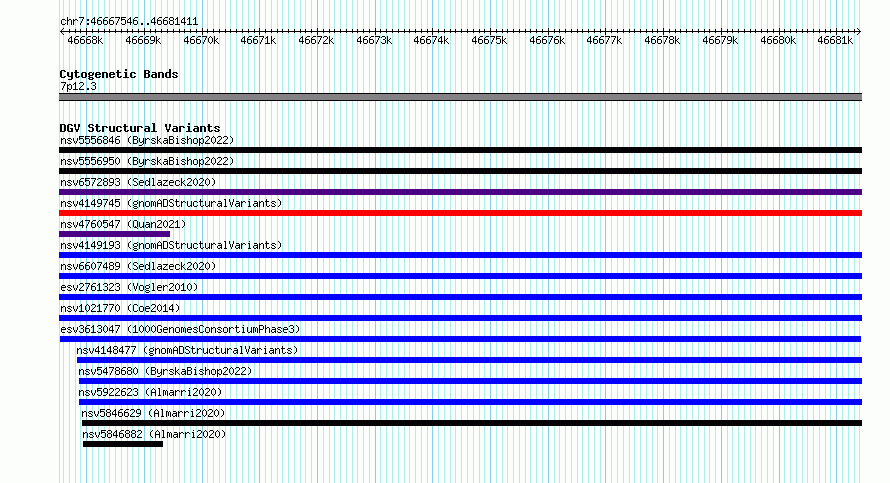
Task: Open nsv4760547 (Quan2021) variant label
Action: pos(123,224)
